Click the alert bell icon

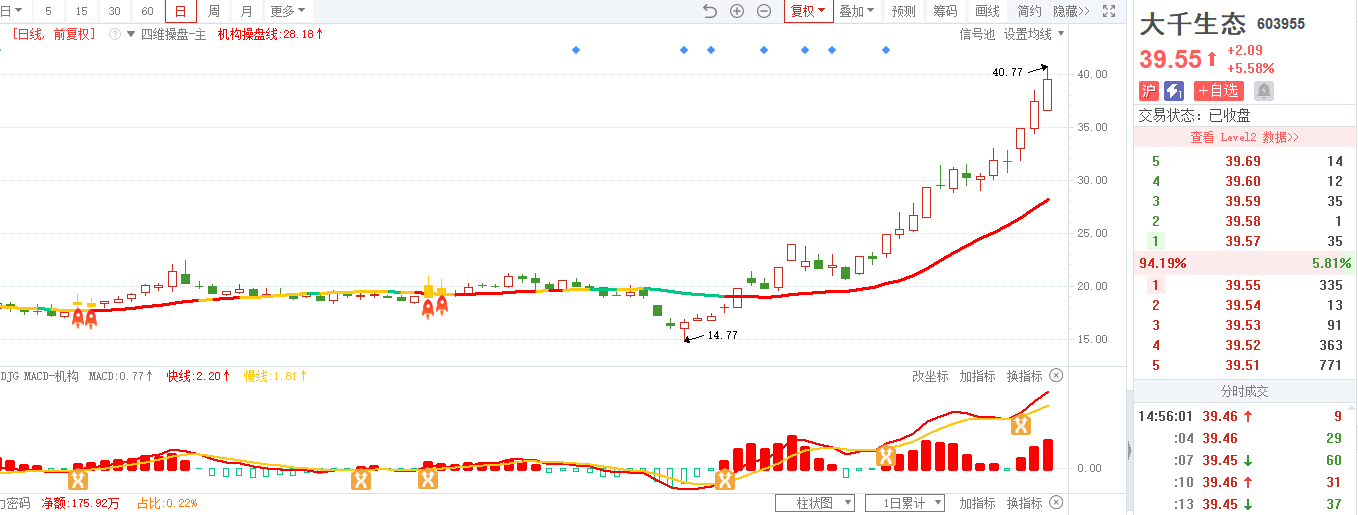pos(1264,91)
